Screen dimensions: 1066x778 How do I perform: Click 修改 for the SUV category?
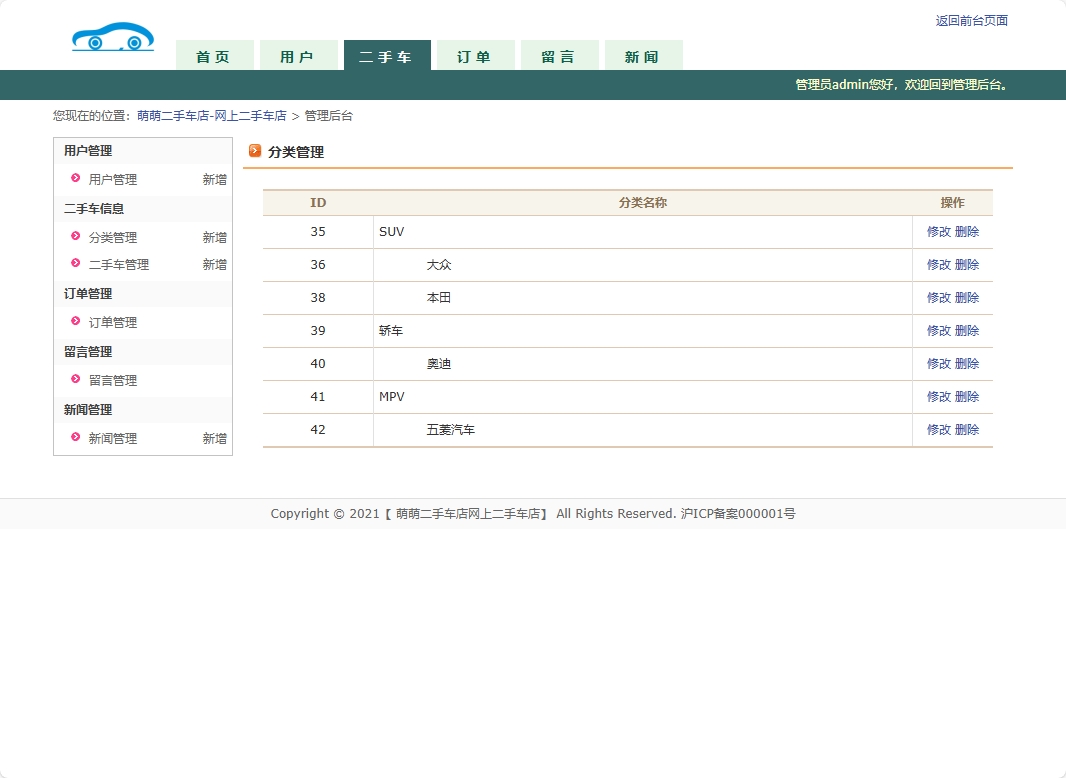(938, 232)
